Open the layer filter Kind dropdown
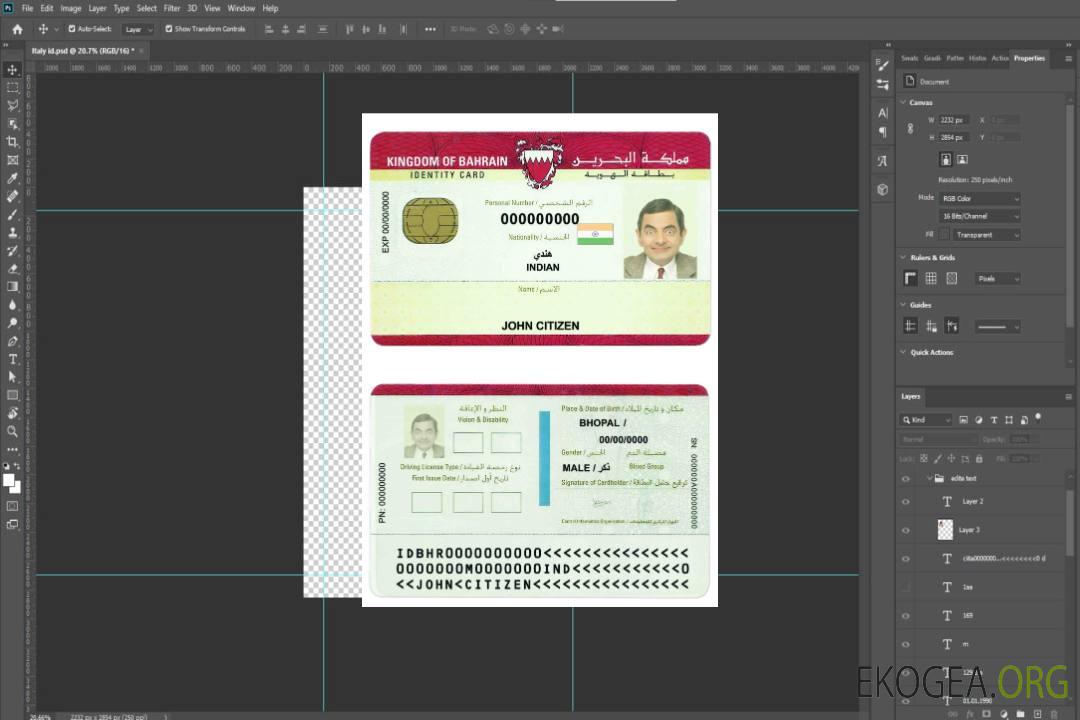Image resolution: width=1080 pixels, height=720 pixels. 927,420
